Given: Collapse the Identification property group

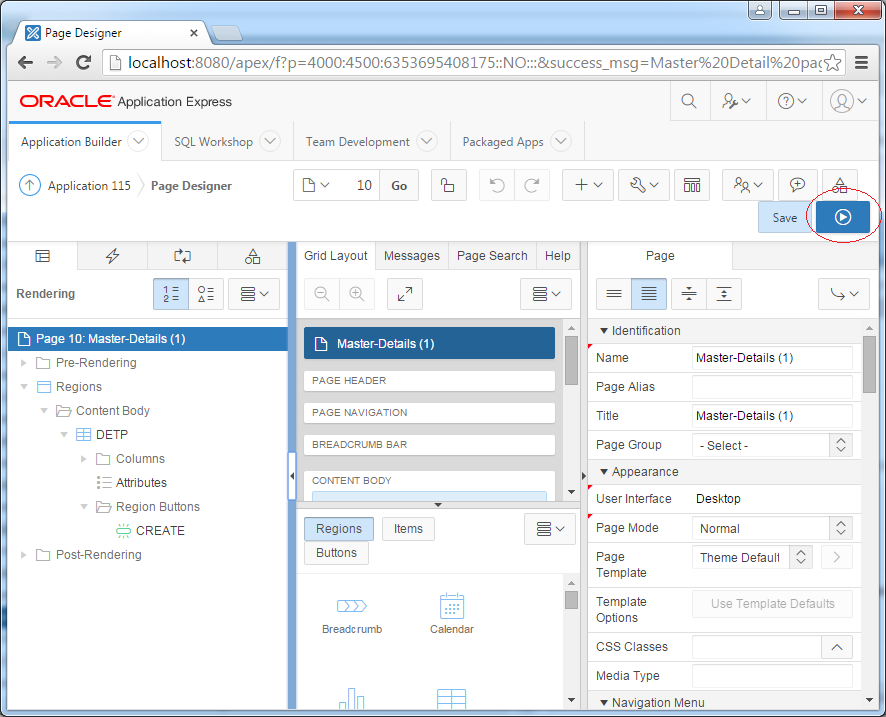Looking at the screenshot, I should pos(604,331).
